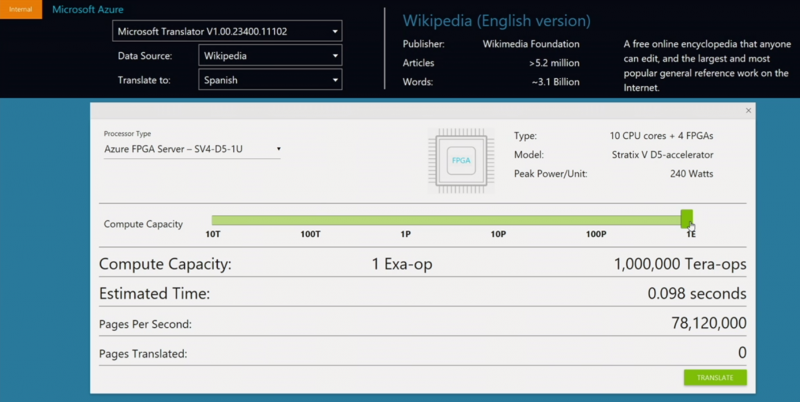Expand the Processor Type Azure FPGA Server dropdown

[x=192, y=149]
